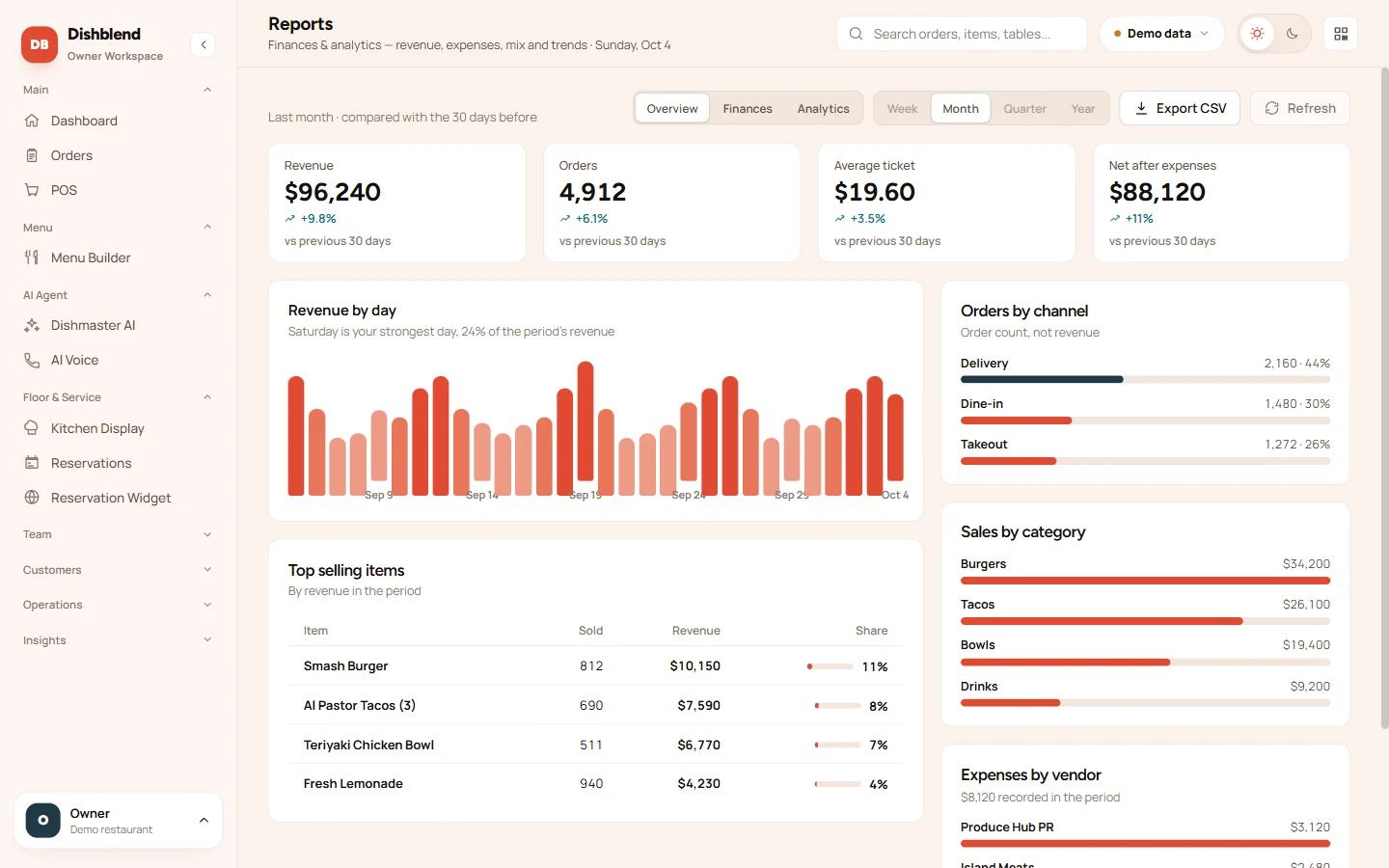Click the Burgers category sales bar

tap(1145, 581)
